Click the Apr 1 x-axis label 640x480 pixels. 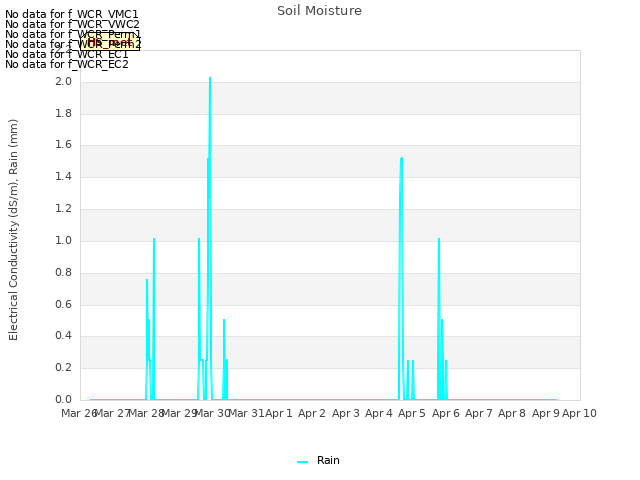pyautogui.click(x=279, y=413)
